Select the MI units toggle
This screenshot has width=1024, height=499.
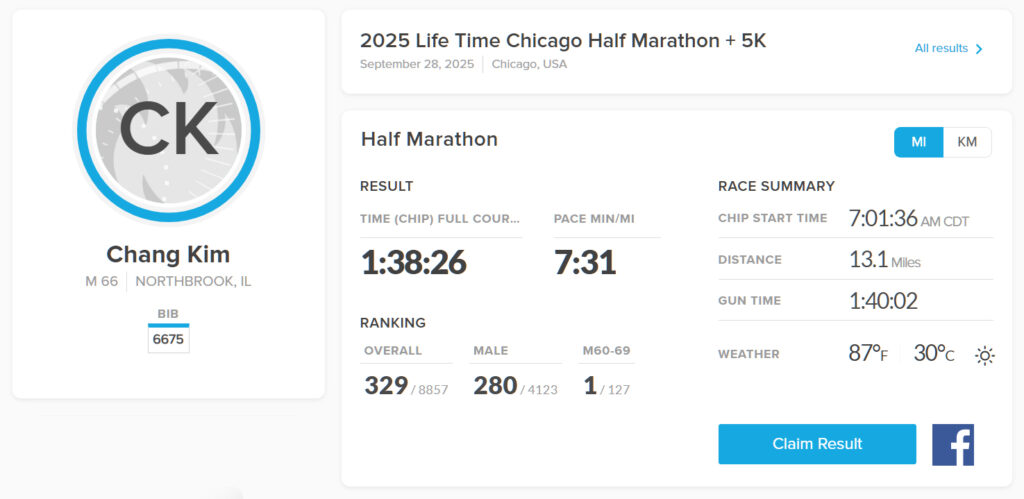click(919, 142)
